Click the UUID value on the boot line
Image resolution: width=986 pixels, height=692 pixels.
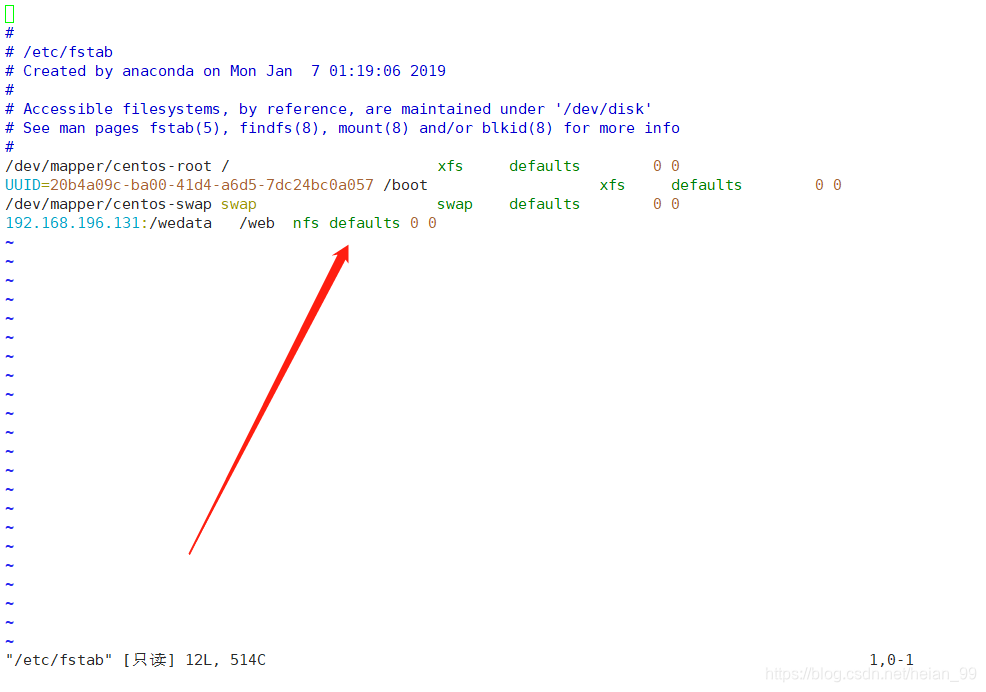211,185
